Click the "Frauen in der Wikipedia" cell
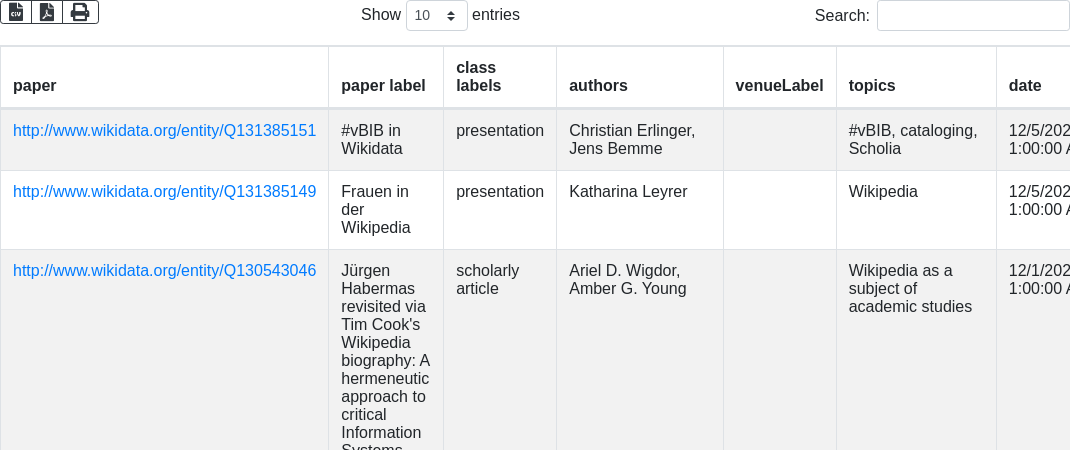 pyautogui.click(x=376, y=209)
